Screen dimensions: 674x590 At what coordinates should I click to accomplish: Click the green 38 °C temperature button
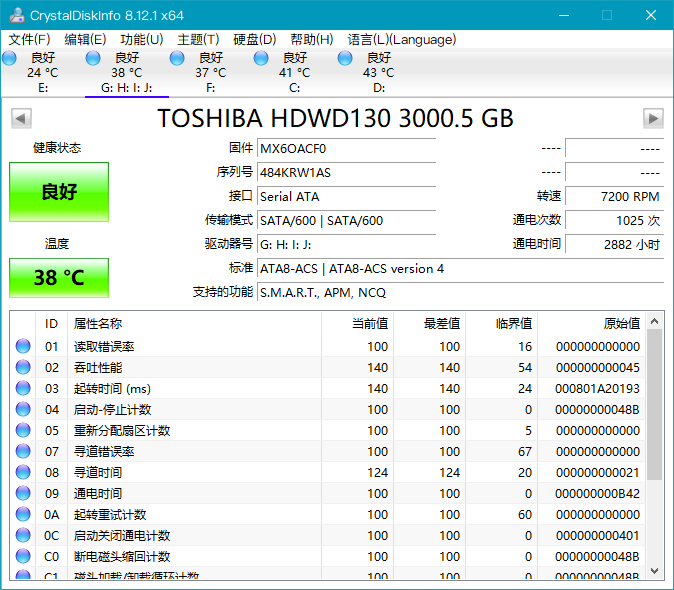(59, 278)
